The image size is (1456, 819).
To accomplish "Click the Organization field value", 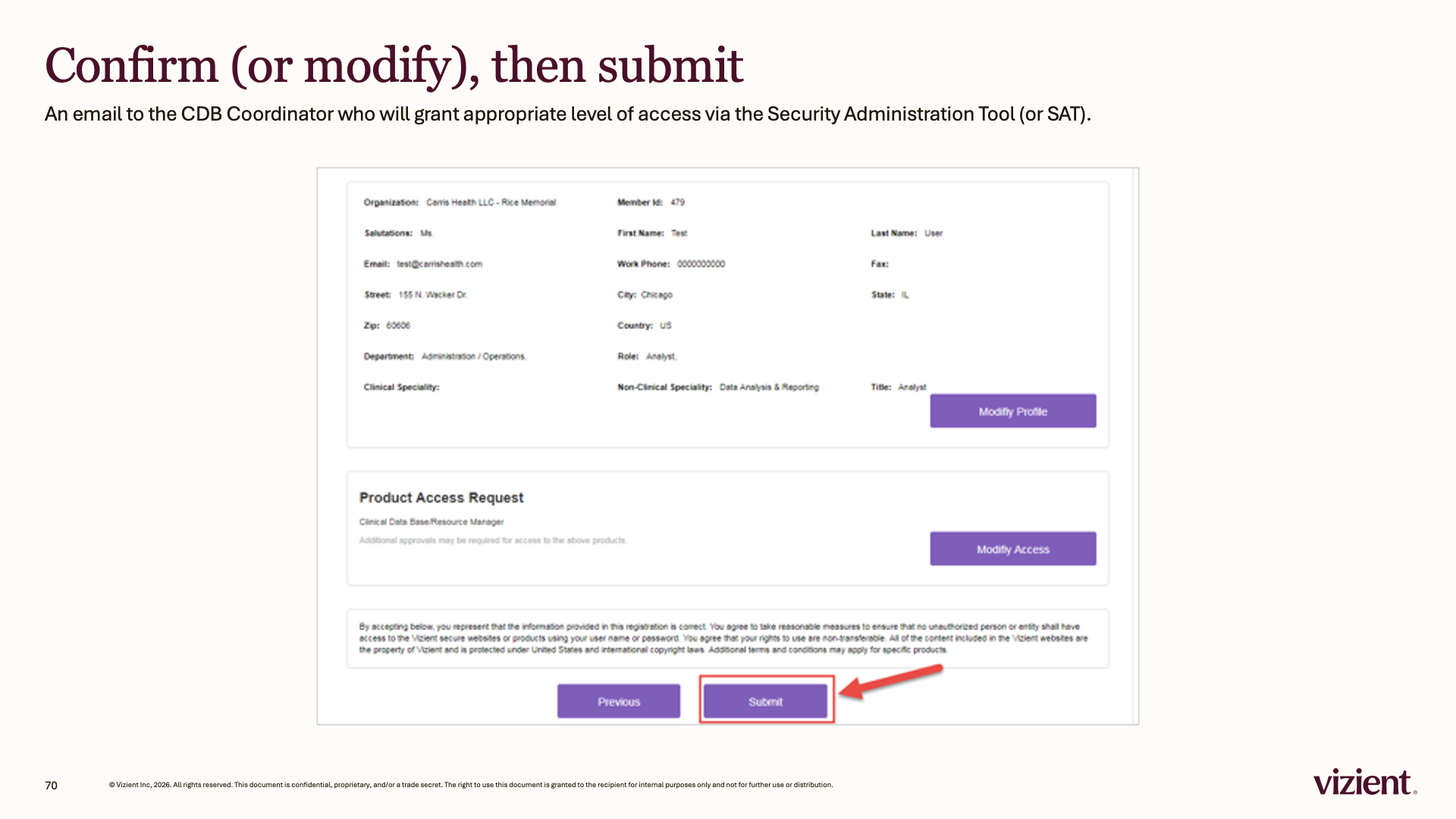I will click(491, 202).
